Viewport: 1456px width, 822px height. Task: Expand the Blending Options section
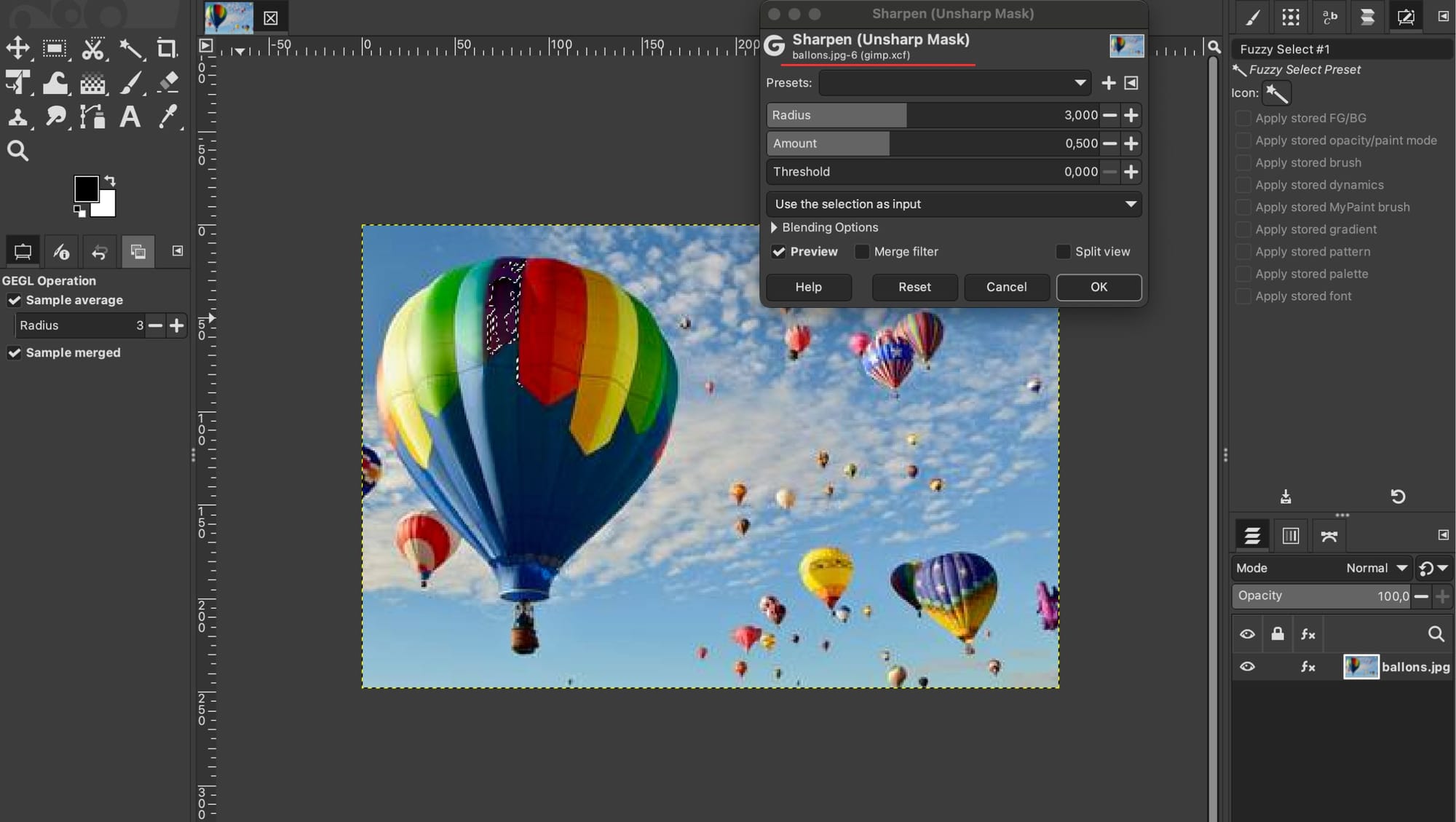pyautogui.click(x=774, y=228)
